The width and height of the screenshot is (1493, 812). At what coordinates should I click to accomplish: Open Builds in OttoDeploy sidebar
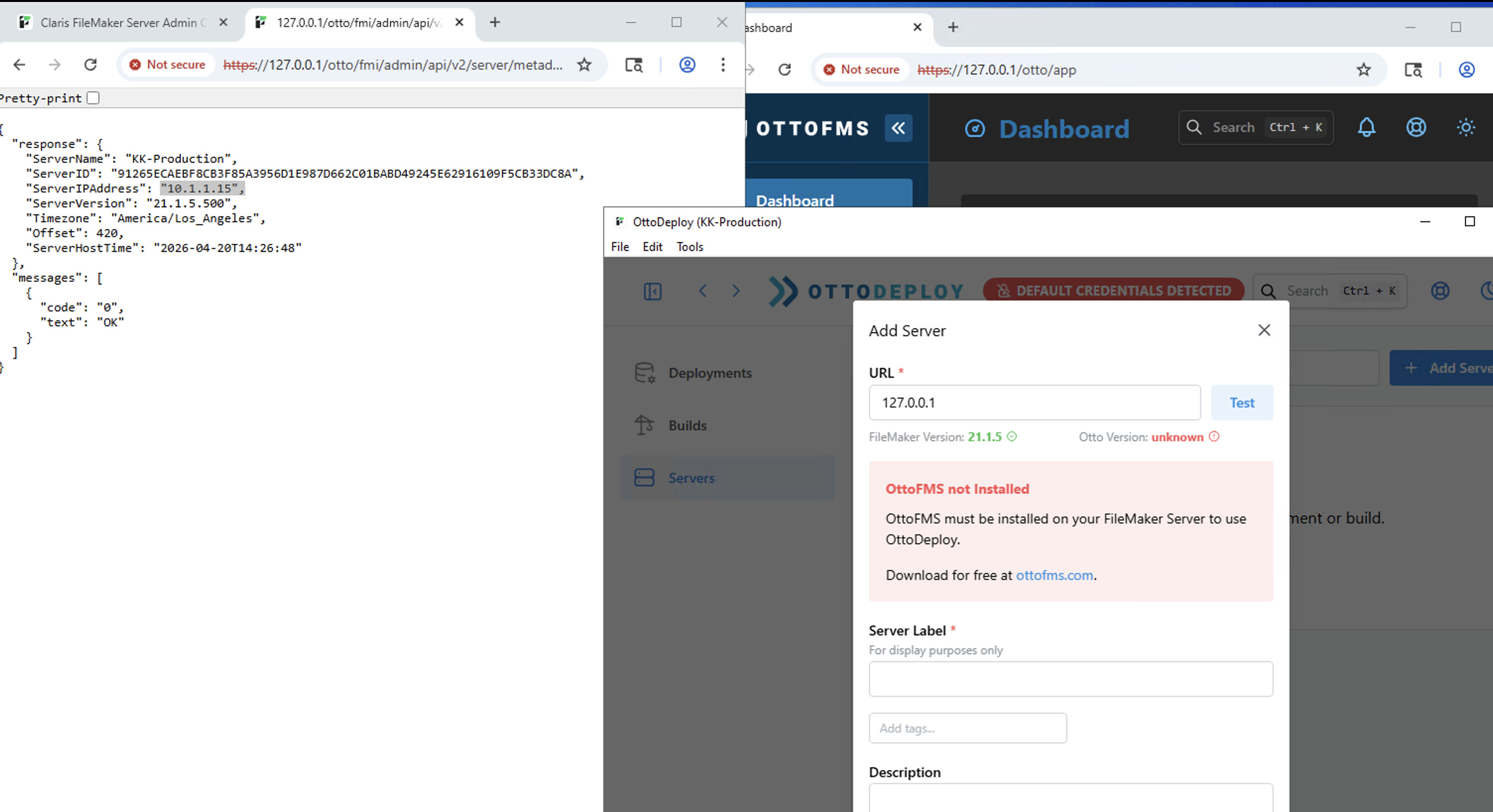click(687, 426)
